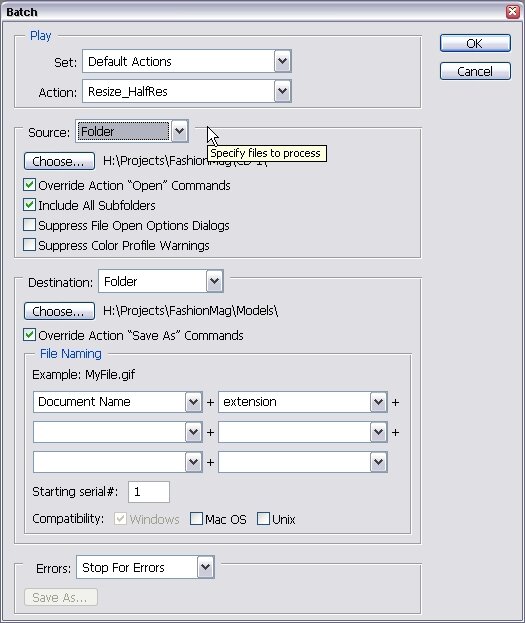Image resolution: width=525 pixels, height=623 pixels.
Task: Click the Cancel button
Action: tap(475, 71)
